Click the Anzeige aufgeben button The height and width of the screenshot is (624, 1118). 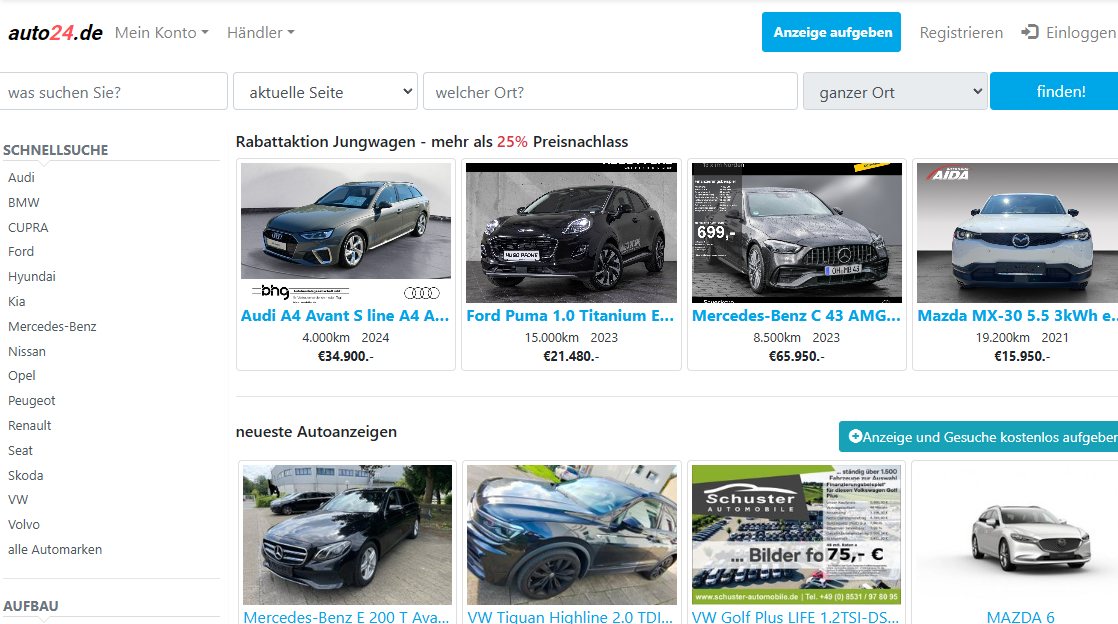point(831,32)
